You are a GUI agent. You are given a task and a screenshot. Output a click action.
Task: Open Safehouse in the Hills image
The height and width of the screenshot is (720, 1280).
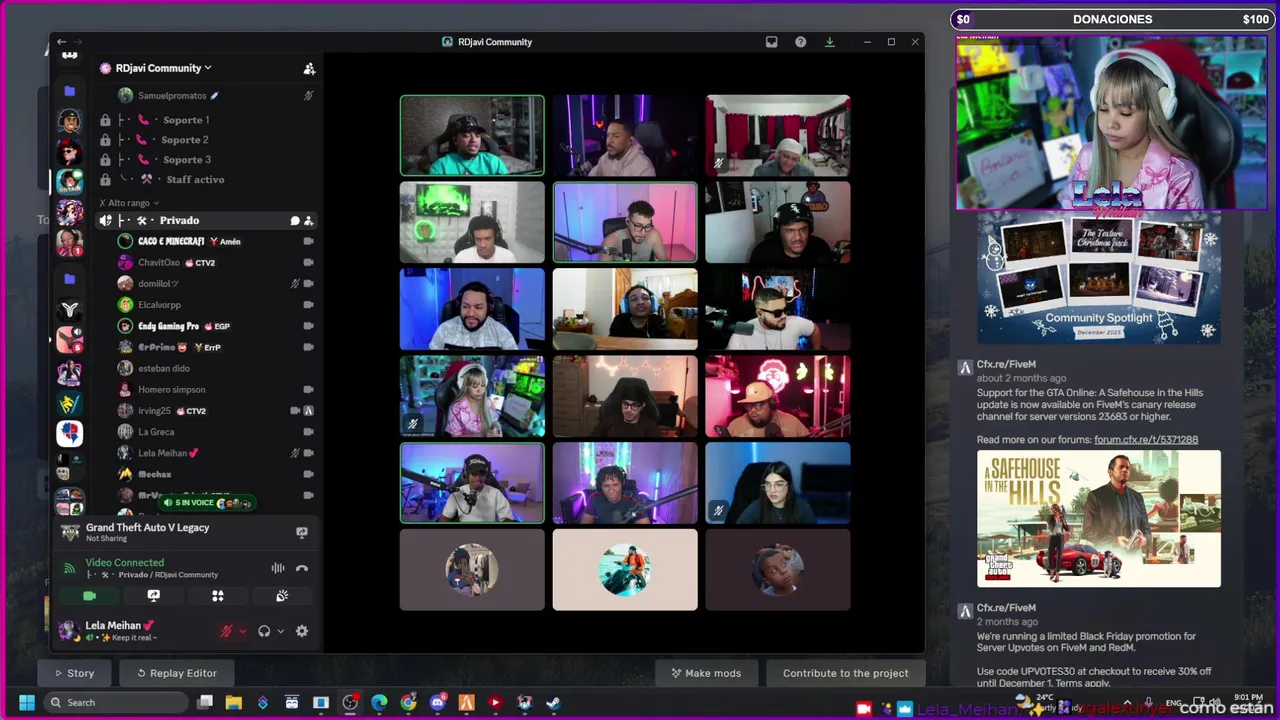[x=1098, y=519]
